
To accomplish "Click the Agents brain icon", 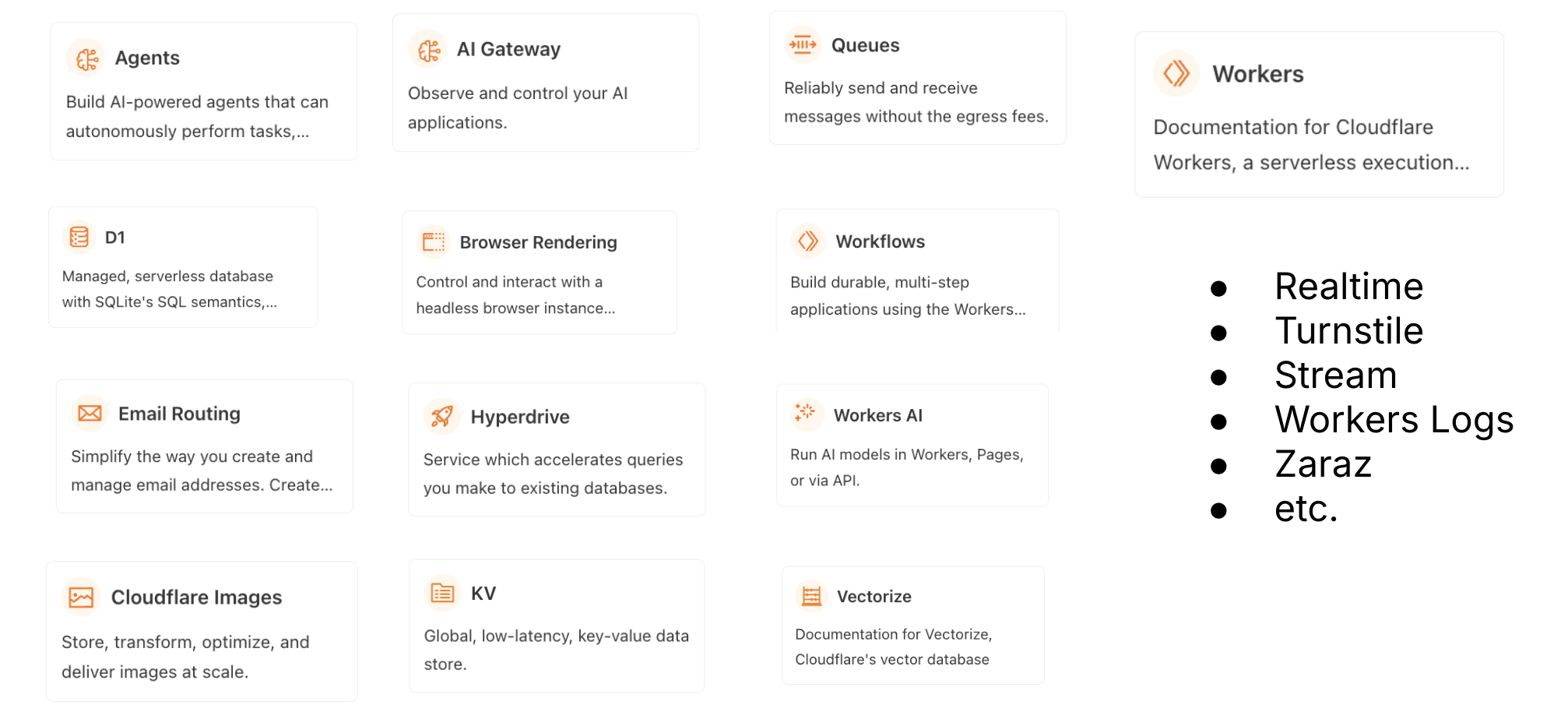I will point(86,58).
